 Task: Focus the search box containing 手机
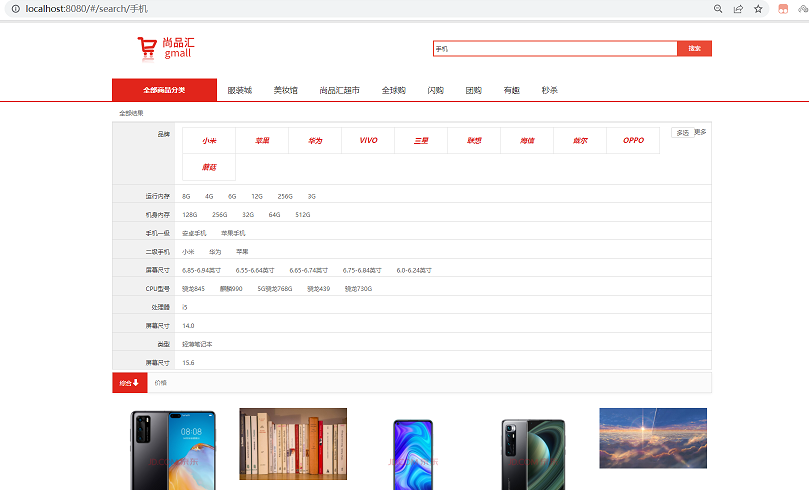(x=555, y=48)
